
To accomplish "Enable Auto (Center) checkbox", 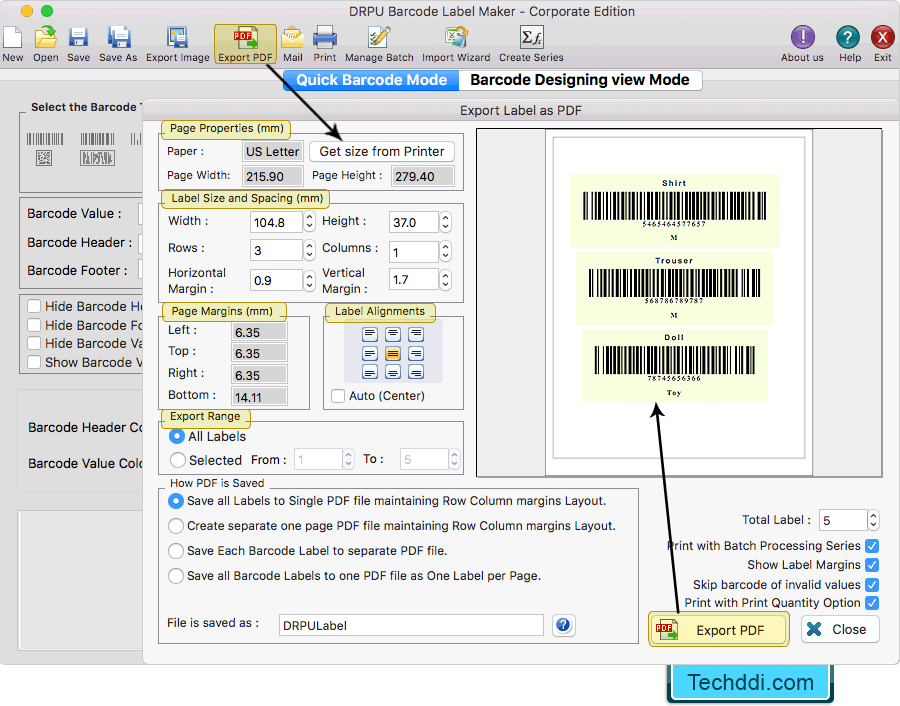I will tap(338, 396).
